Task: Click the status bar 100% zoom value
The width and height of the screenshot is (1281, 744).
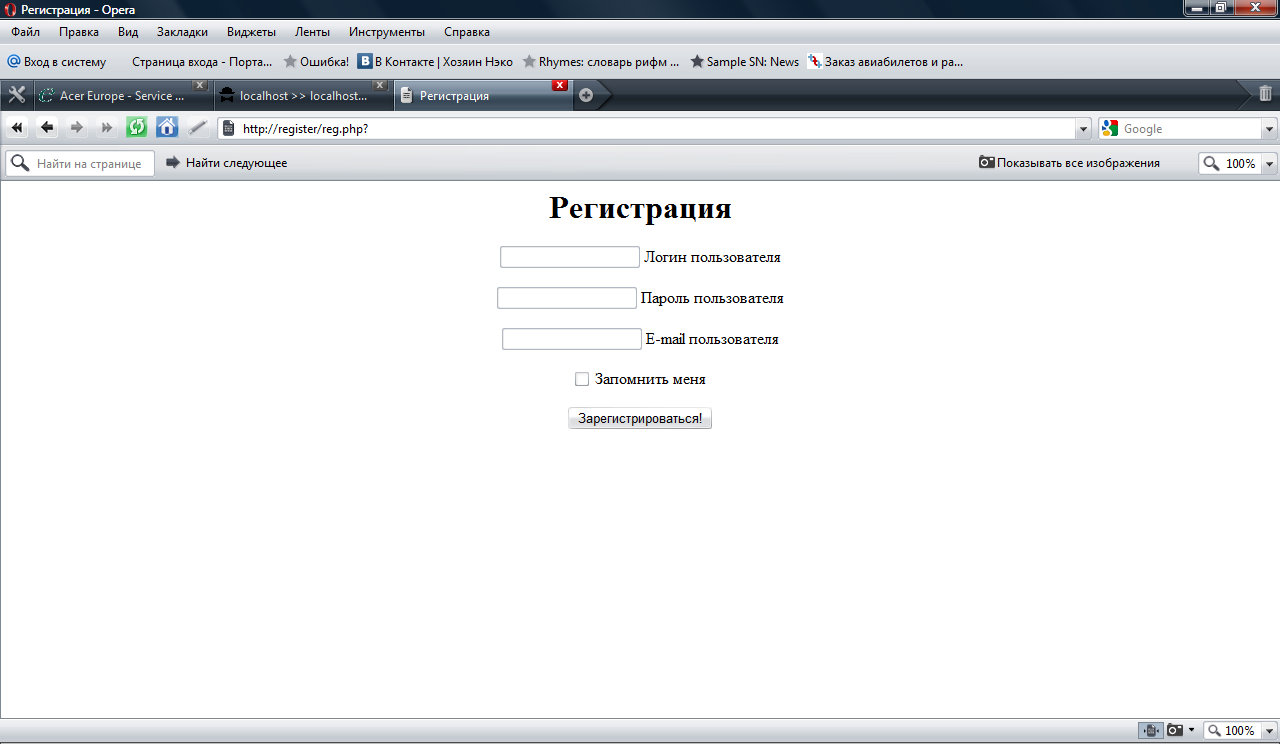Action: (x=1240, y=731)
